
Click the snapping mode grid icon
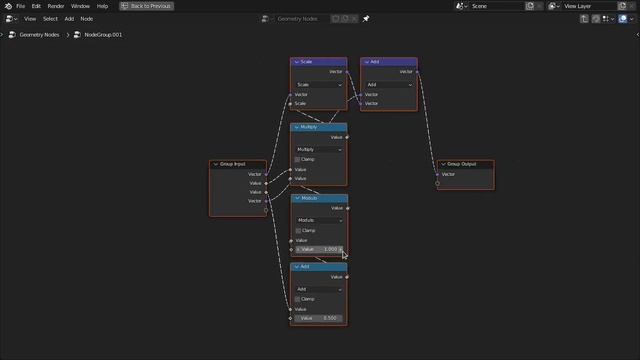pos(606,19)
